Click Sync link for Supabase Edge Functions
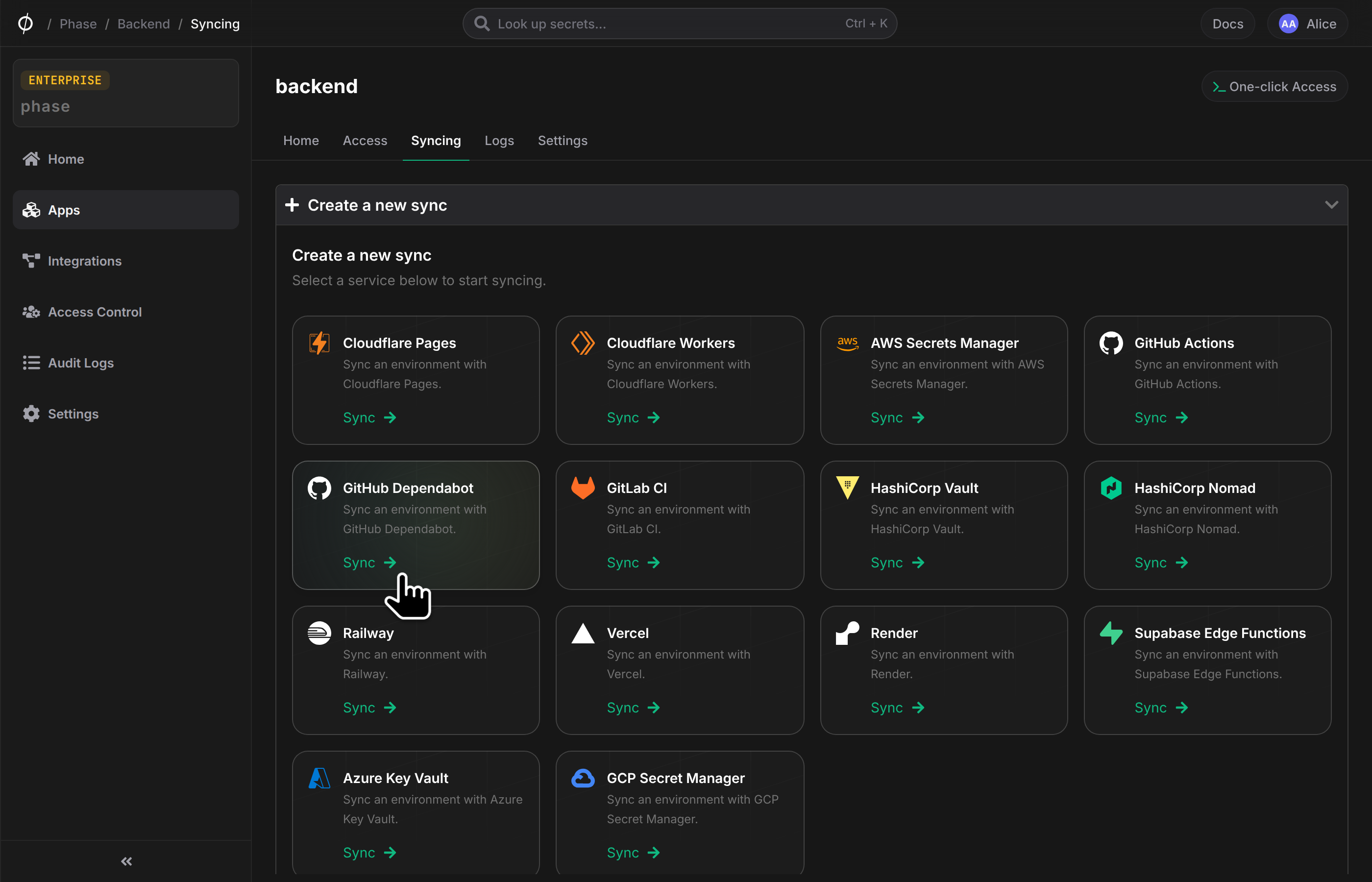The height and width of the screenshot is (882, 1372). pyautogui.click(x=1161, y=708)
